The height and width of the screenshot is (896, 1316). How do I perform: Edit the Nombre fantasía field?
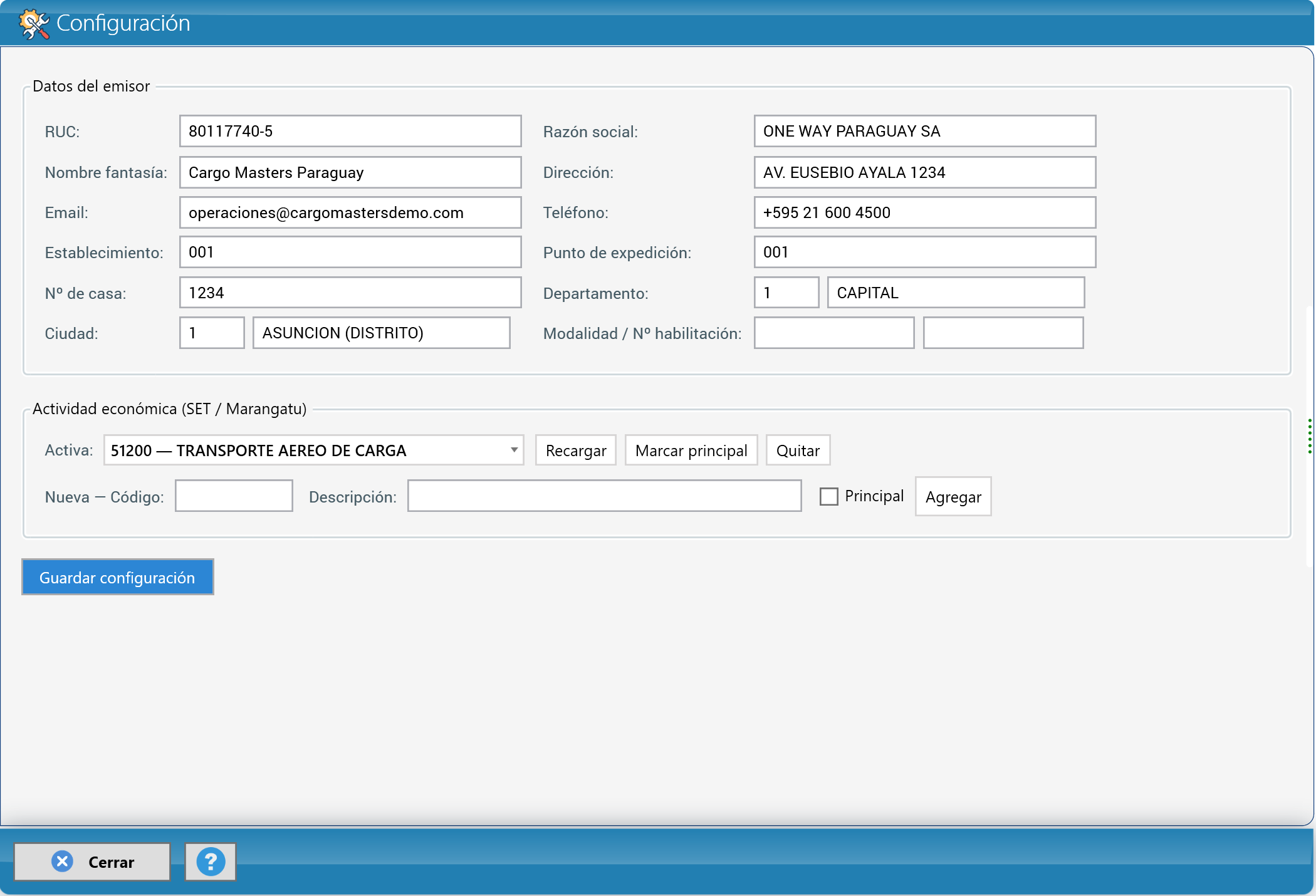(350, 172)
